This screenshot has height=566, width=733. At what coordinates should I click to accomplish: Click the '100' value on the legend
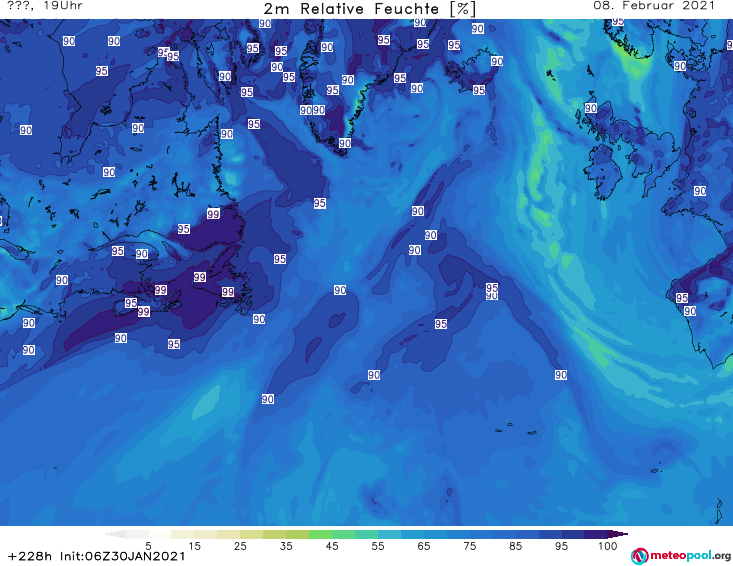click(x=608, y=546)
